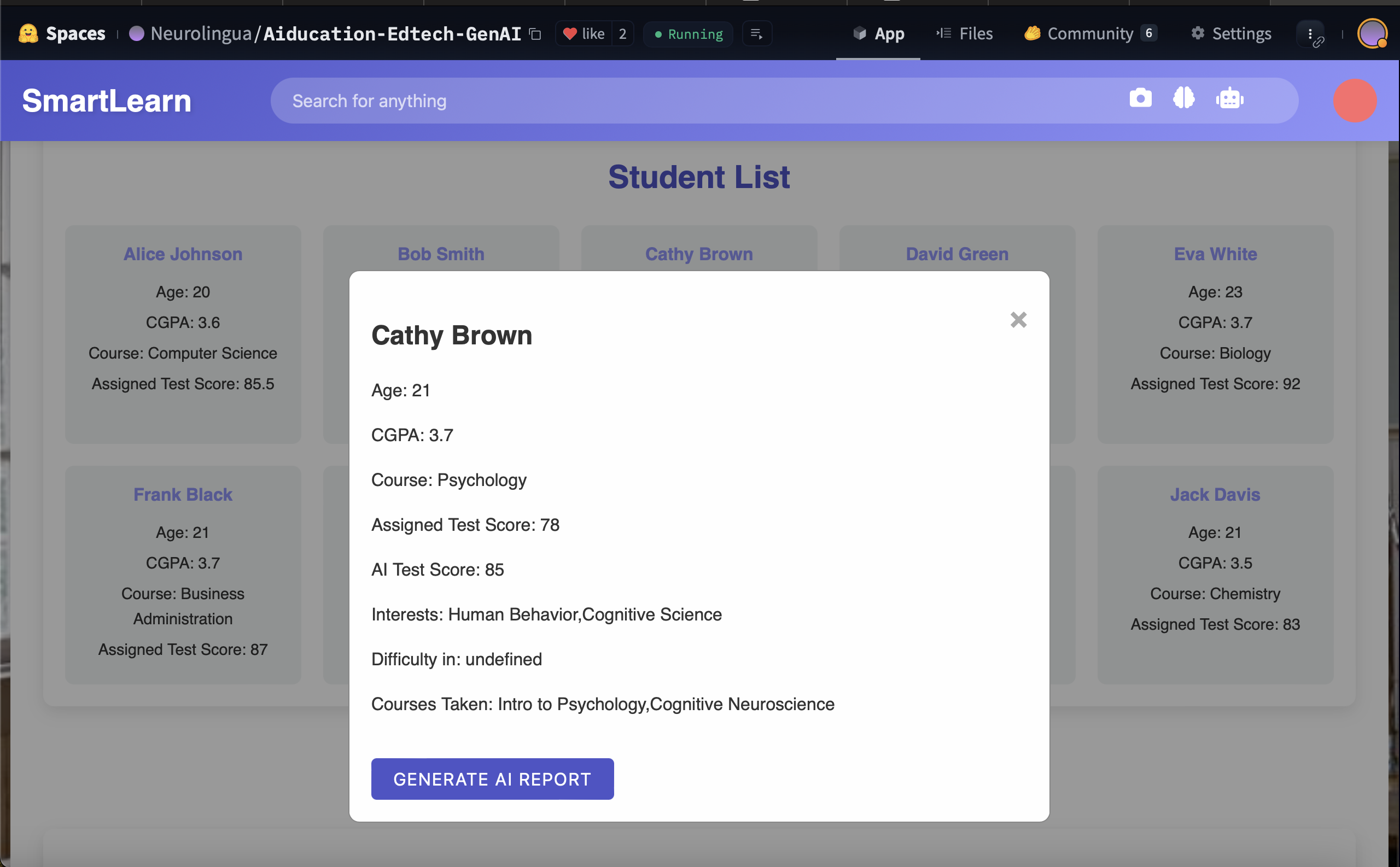This screenshot has width=1400, height=867.
Task: Click the red circle profile button
Action: click(1354, 101)
